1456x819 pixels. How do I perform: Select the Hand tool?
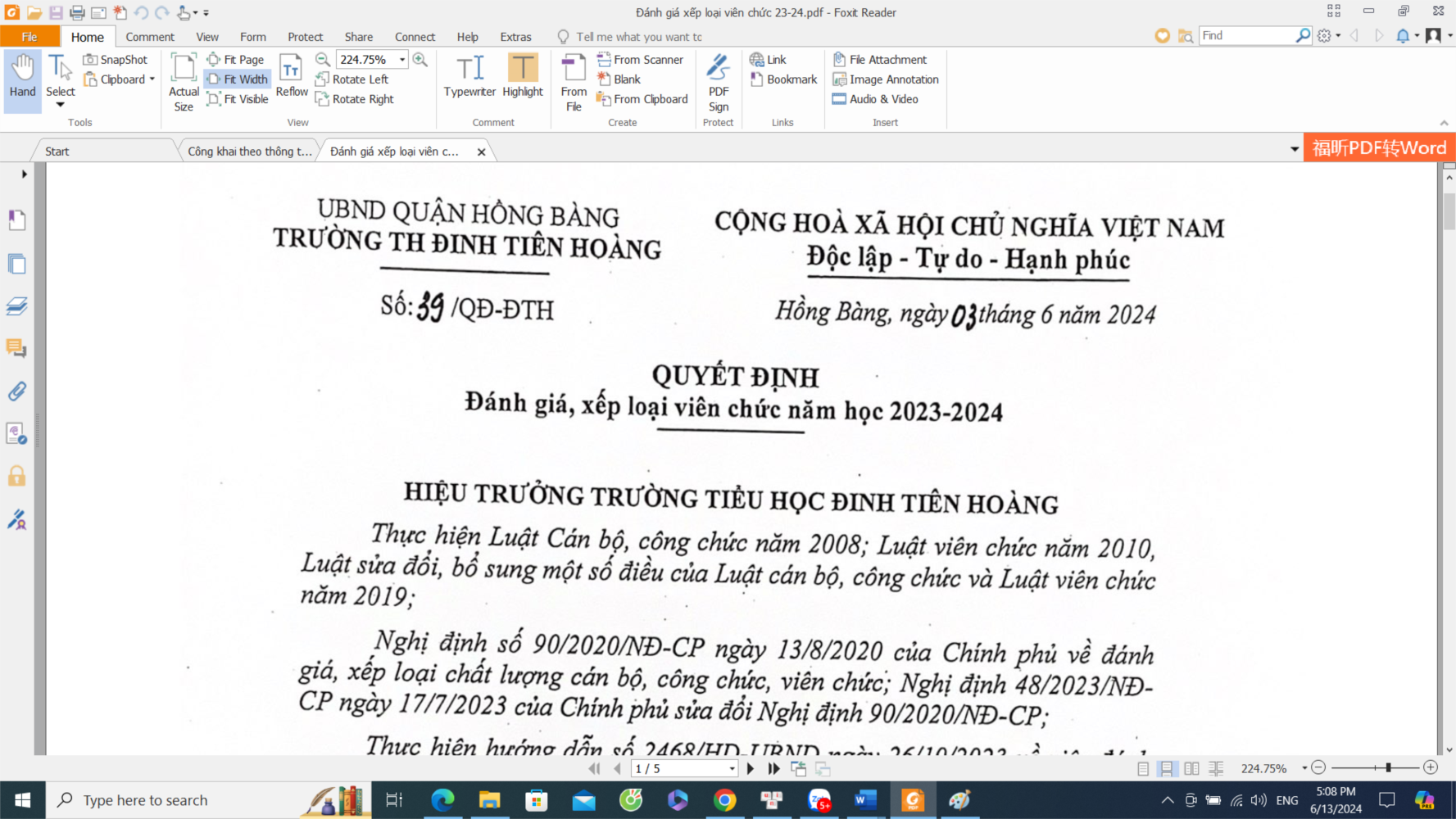[22, 79]
